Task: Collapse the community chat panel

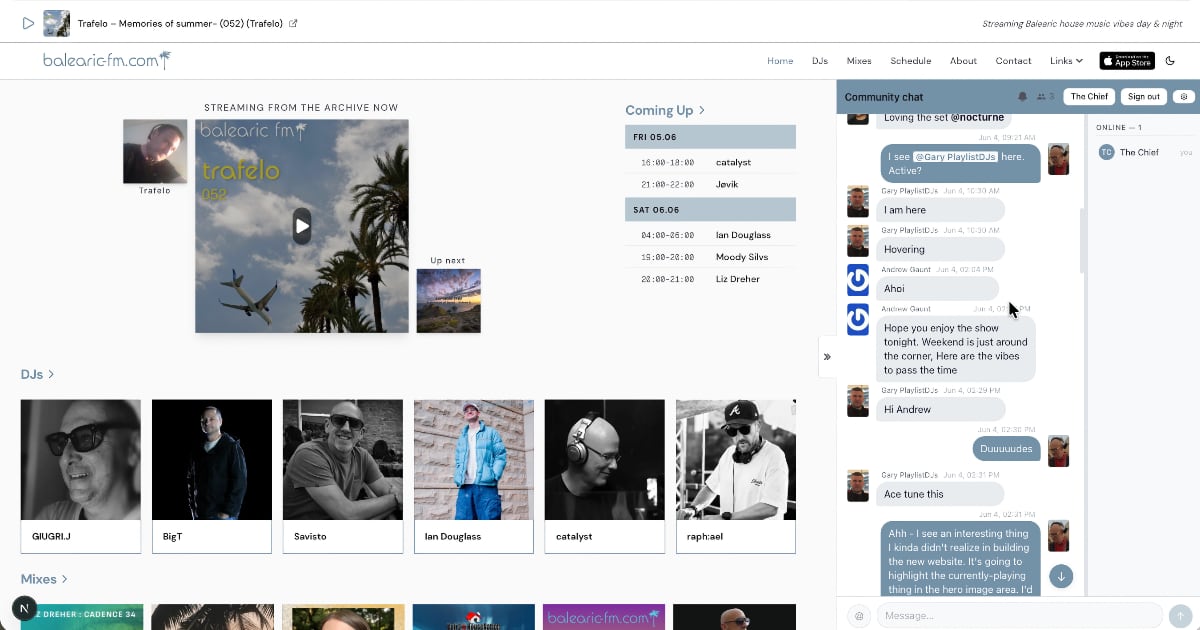Action: 827,357
